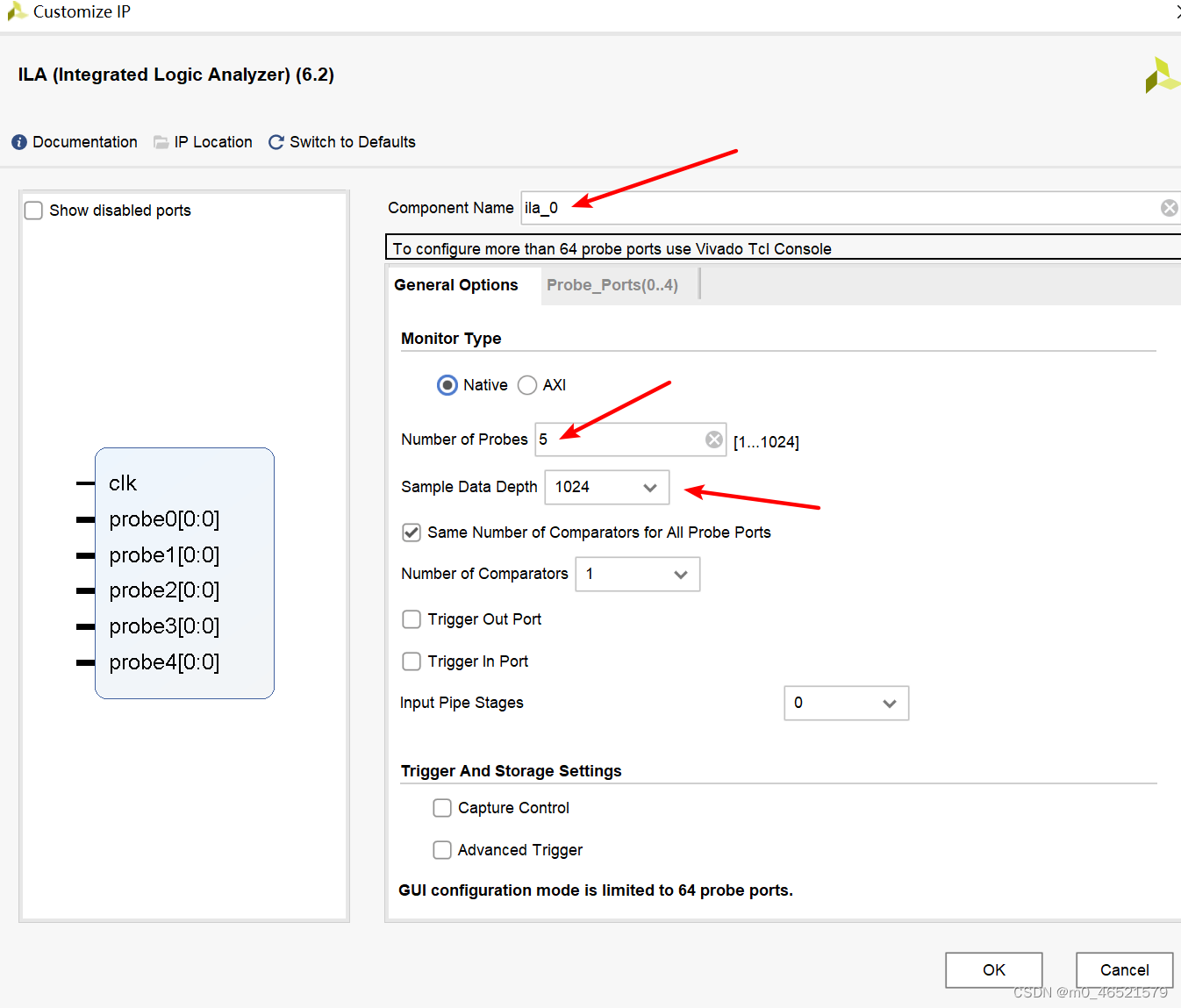Click the Cancel button
This screenshot has height=1008, width=1181.
(x=1125, y=970)
